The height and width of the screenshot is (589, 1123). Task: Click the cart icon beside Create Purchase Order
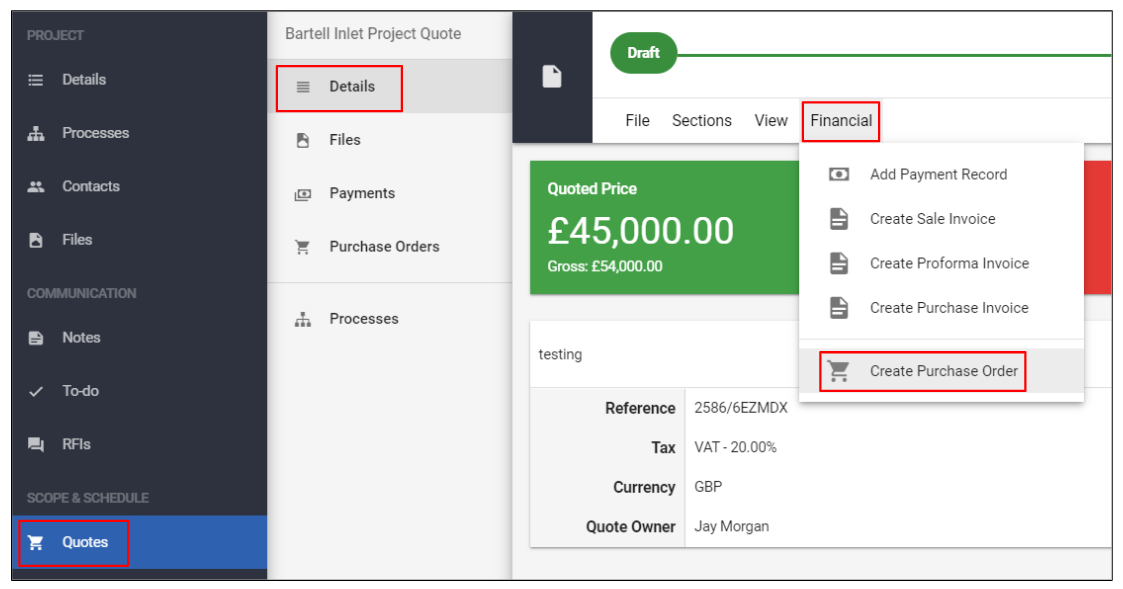click(x=842, y=371)
